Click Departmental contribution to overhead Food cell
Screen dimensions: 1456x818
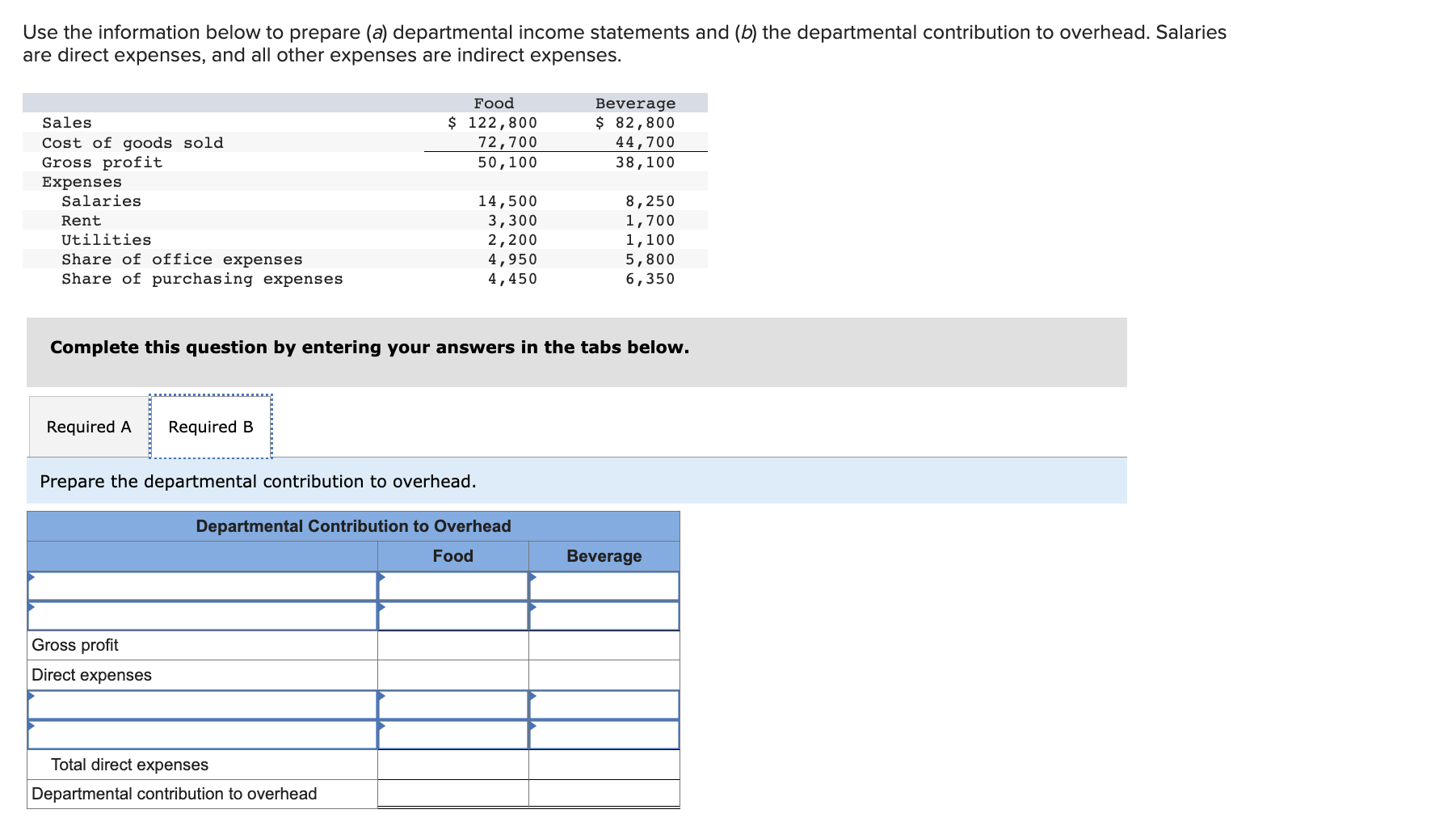(453, 794)
